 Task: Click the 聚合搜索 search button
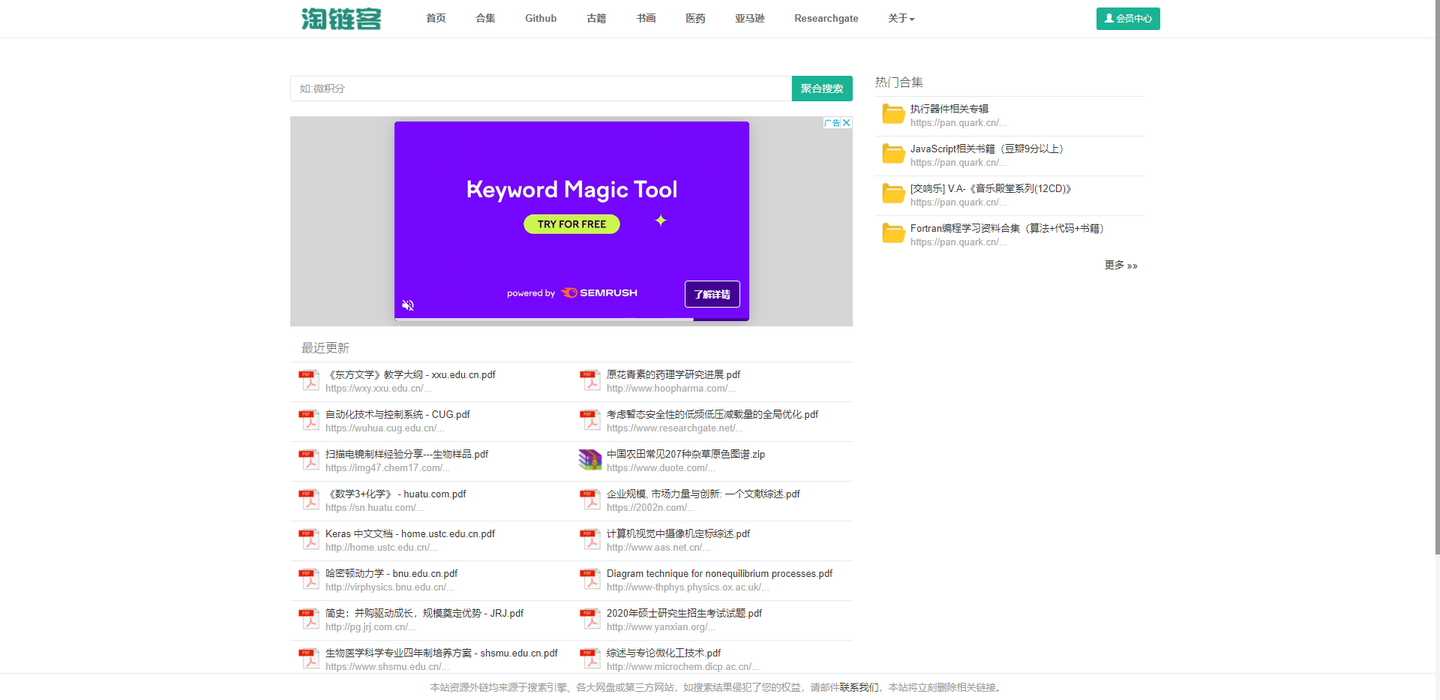click(822, 88)
